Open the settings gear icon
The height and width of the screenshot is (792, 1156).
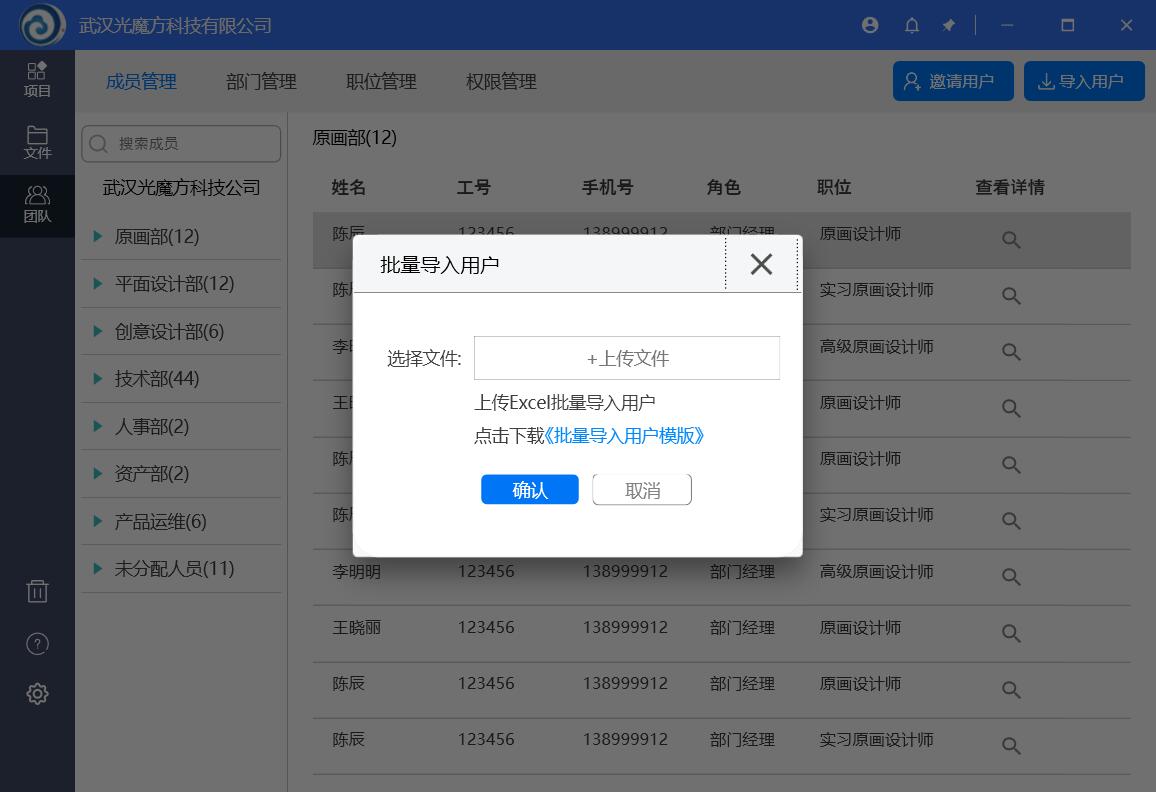37,693
